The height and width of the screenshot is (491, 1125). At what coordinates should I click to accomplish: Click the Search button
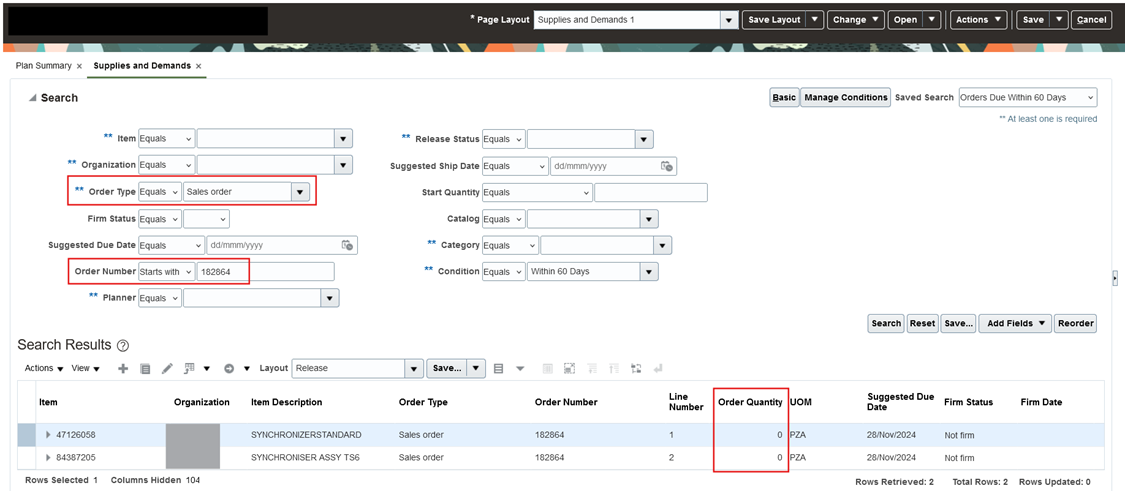tap(886, 324)
